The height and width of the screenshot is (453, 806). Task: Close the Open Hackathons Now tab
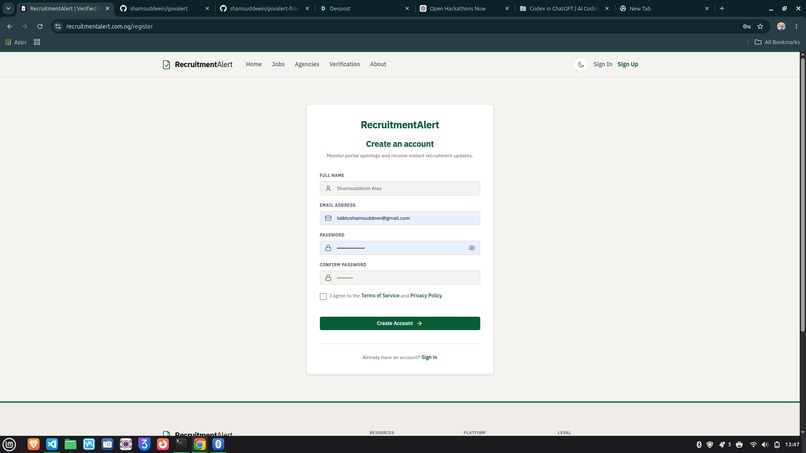click(x=507, y=8)
